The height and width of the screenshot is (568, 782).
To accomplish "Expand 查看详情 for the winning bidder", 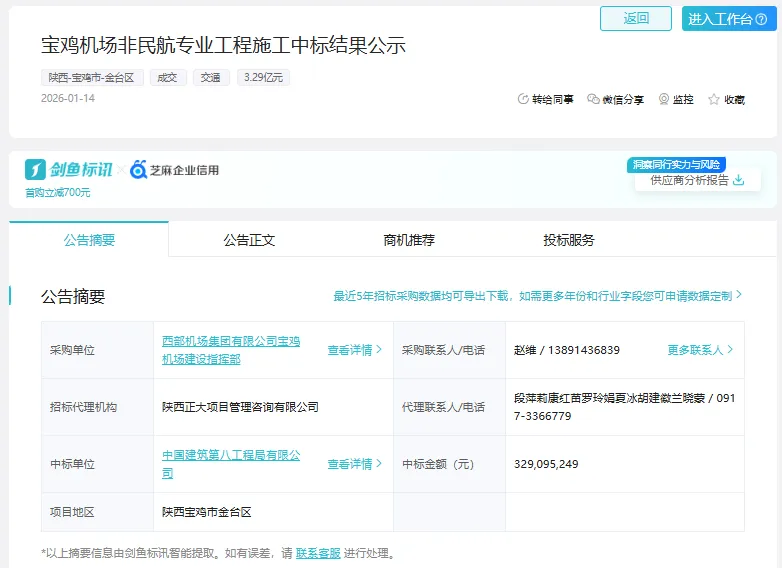I will (x=355, y=464).
